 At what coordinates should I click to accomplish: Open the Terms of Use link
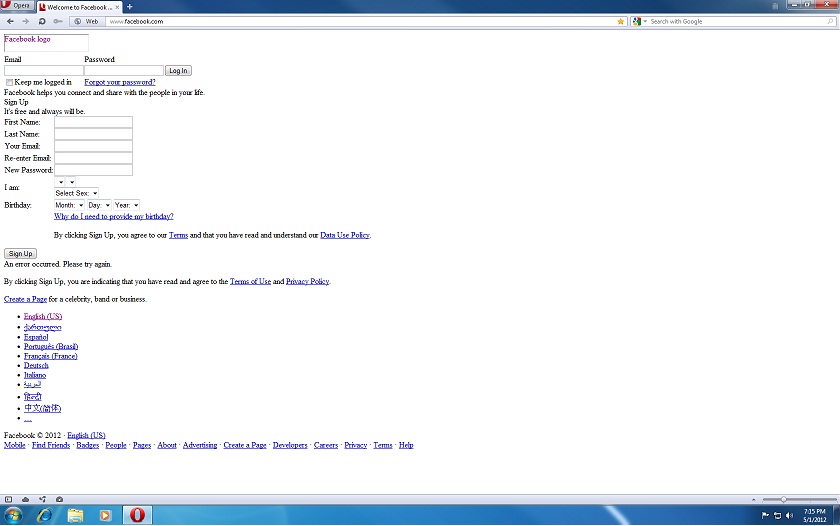tap(250, 281)
